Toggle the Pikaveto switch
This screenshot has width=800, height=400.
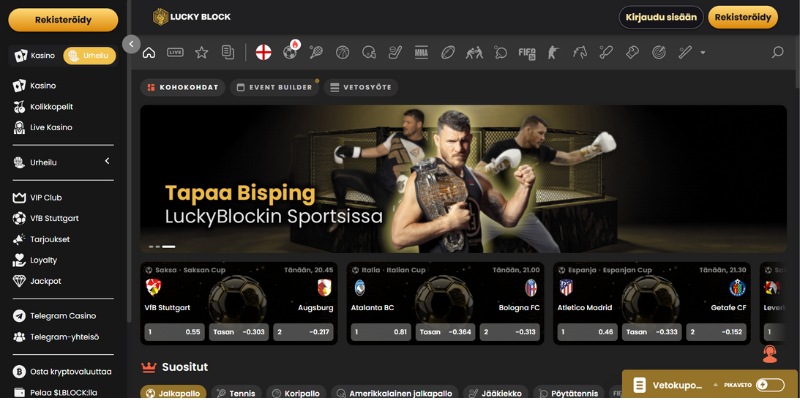point(769,385)
